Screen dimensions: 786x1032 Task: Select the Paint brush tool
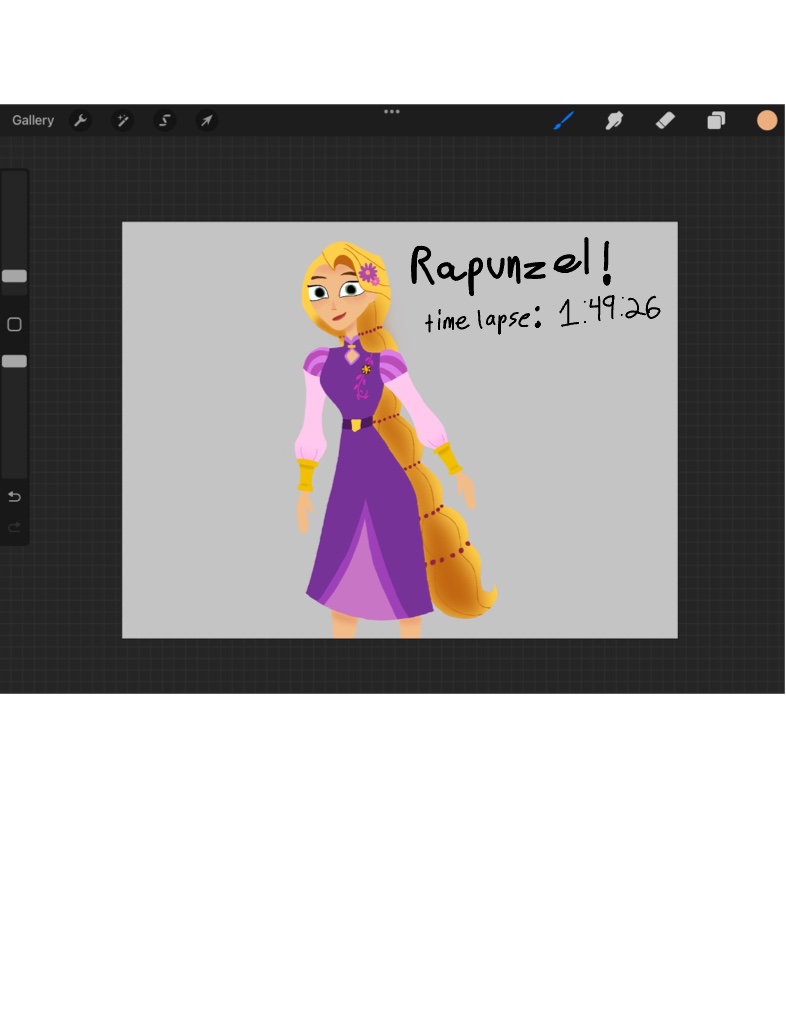(563, 120)
